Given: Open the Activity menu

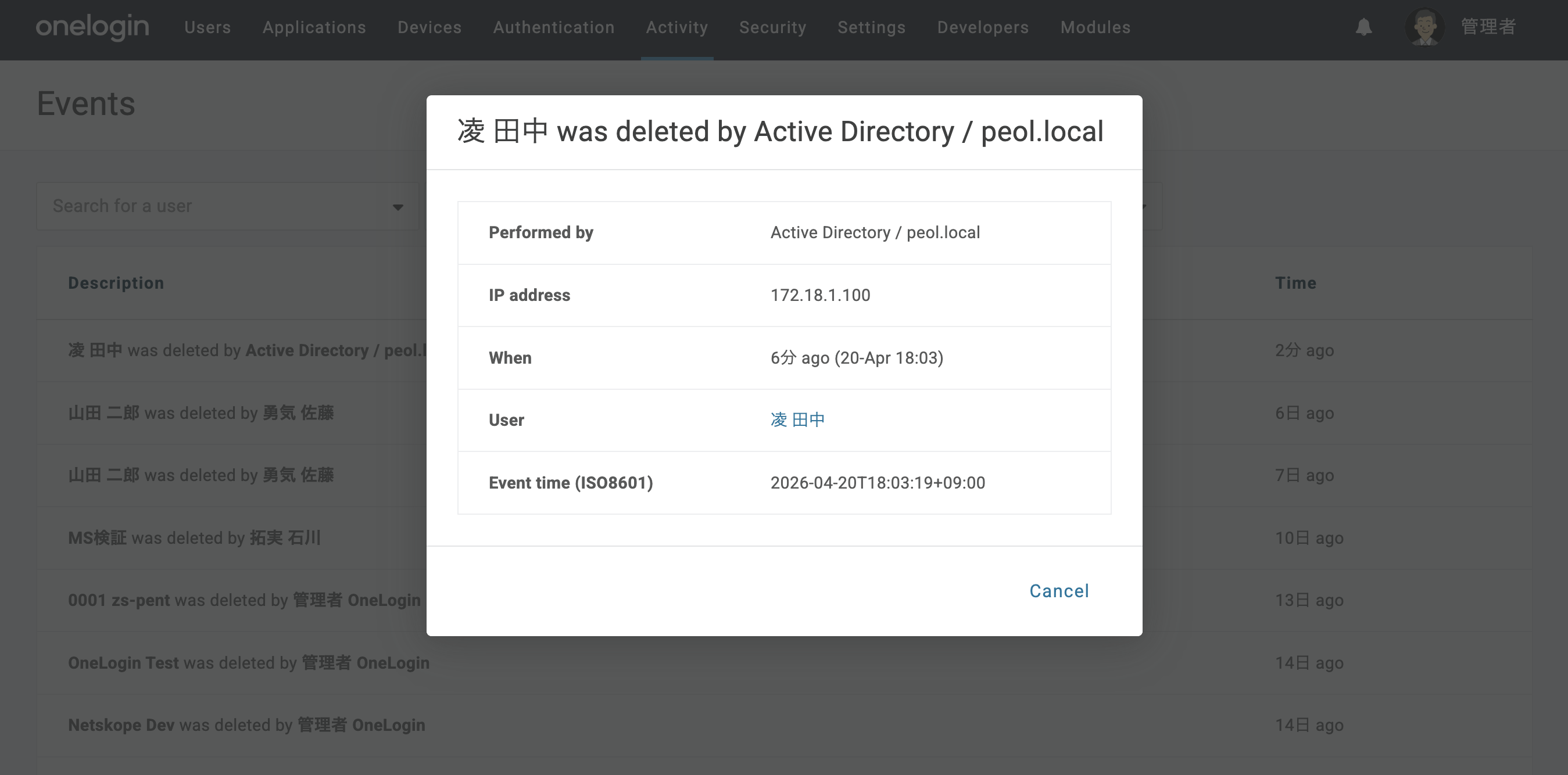Looking at the screenshot, I should [x=677, y=27].
